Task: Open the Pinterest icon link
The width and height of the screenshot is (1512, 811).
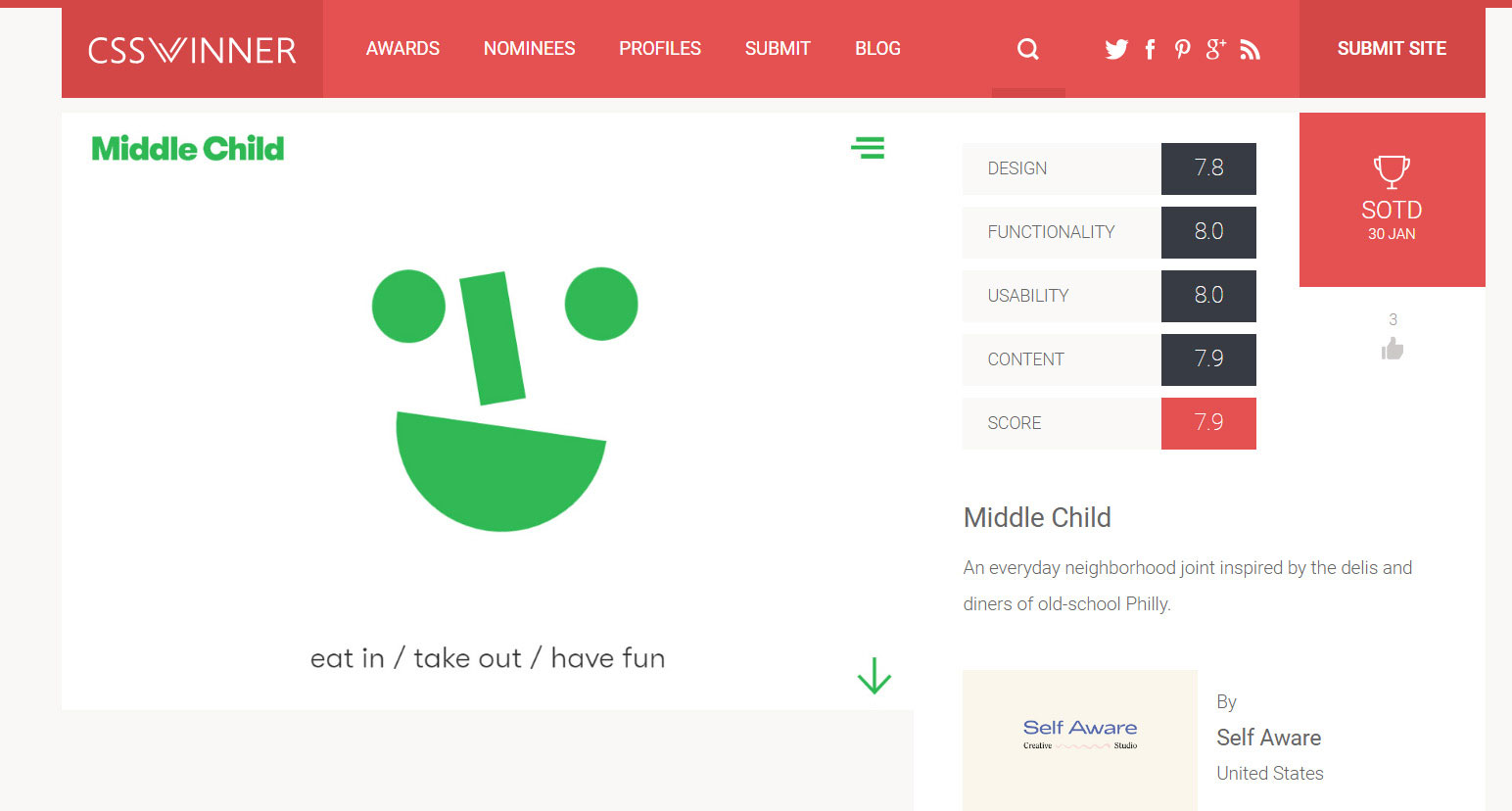Action: (1183, 49)
